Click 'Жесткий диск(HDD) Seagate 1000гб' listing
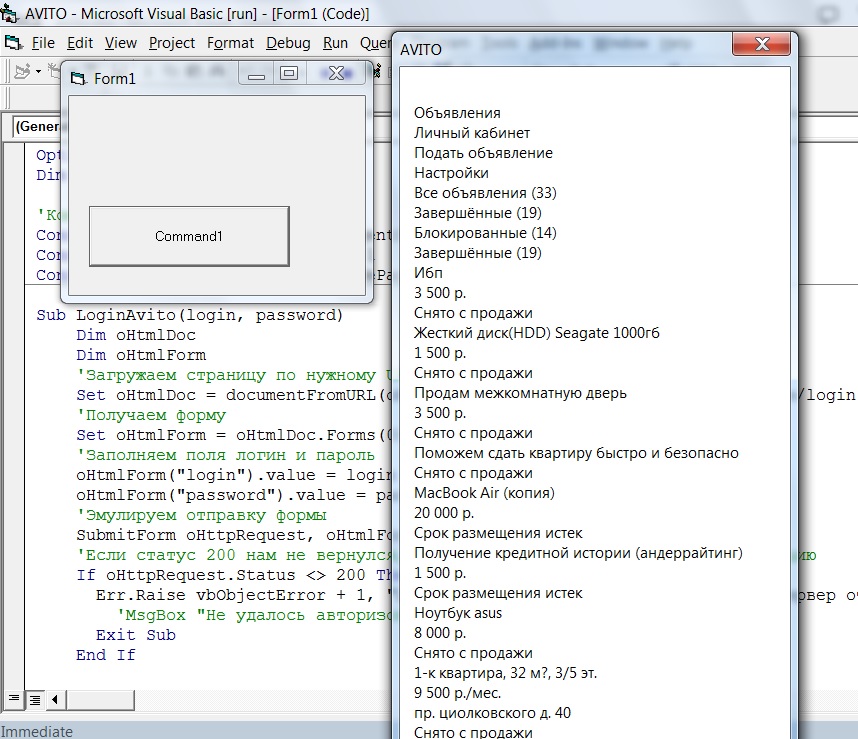 tap(536, 333)
